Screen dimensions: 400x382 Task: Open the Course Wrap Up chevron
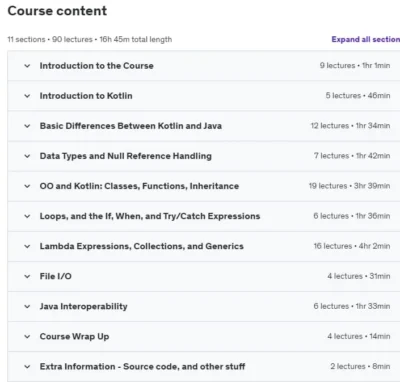27,336
